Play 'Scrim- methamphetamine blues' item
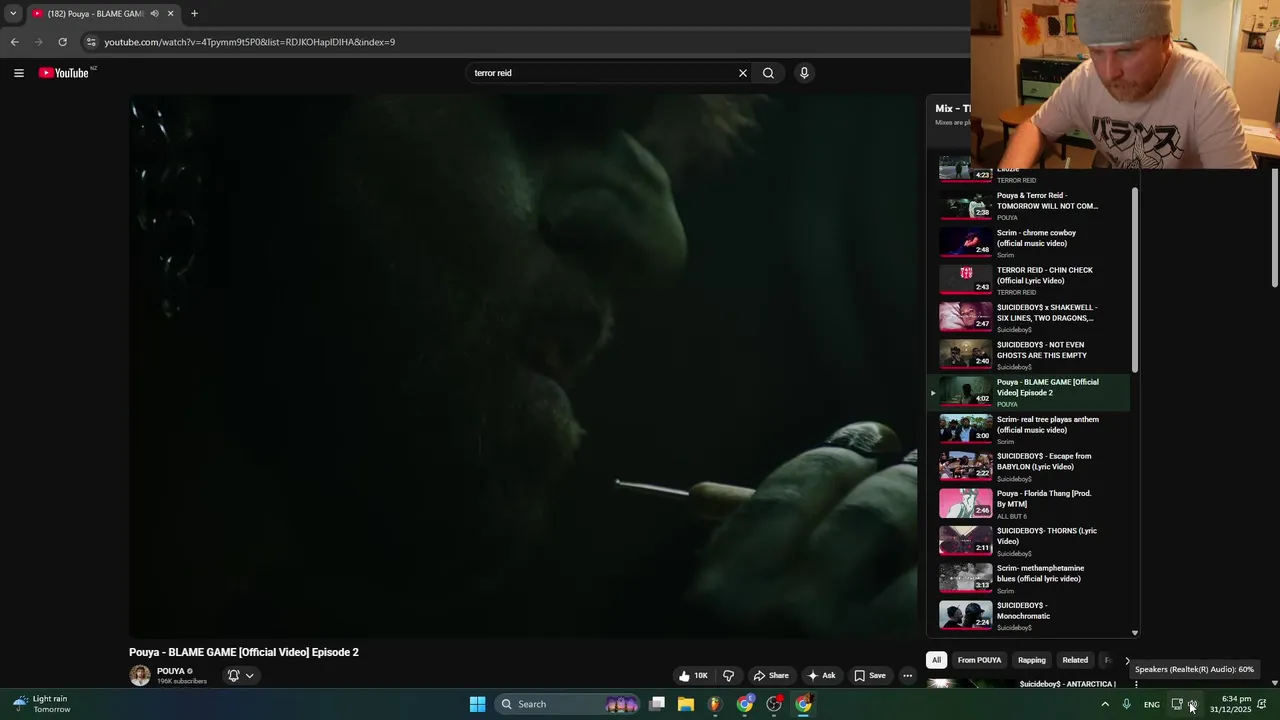 [1030, 578]
